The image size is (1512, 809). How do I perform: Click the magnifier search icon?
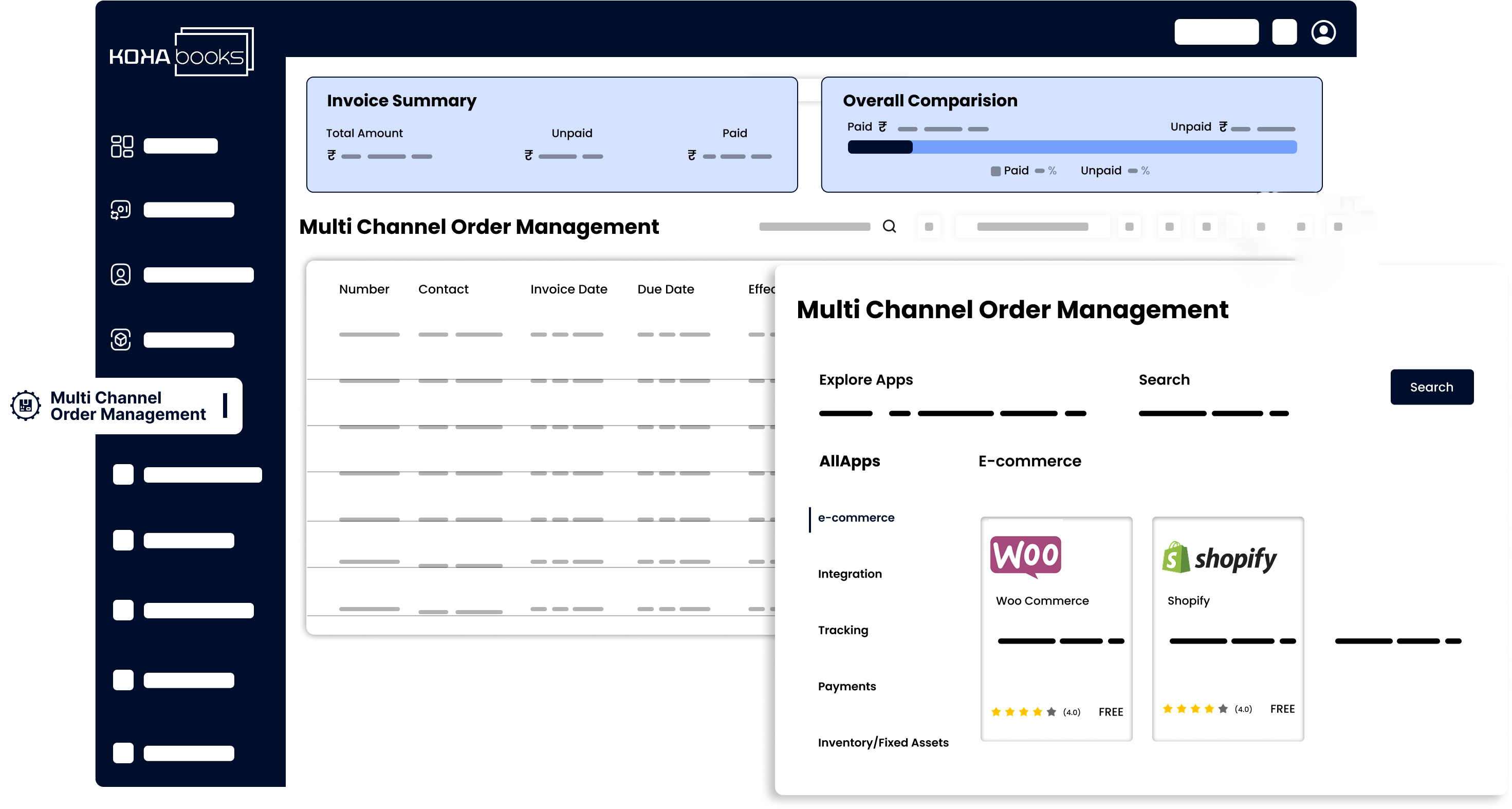(x=889, y=227)
